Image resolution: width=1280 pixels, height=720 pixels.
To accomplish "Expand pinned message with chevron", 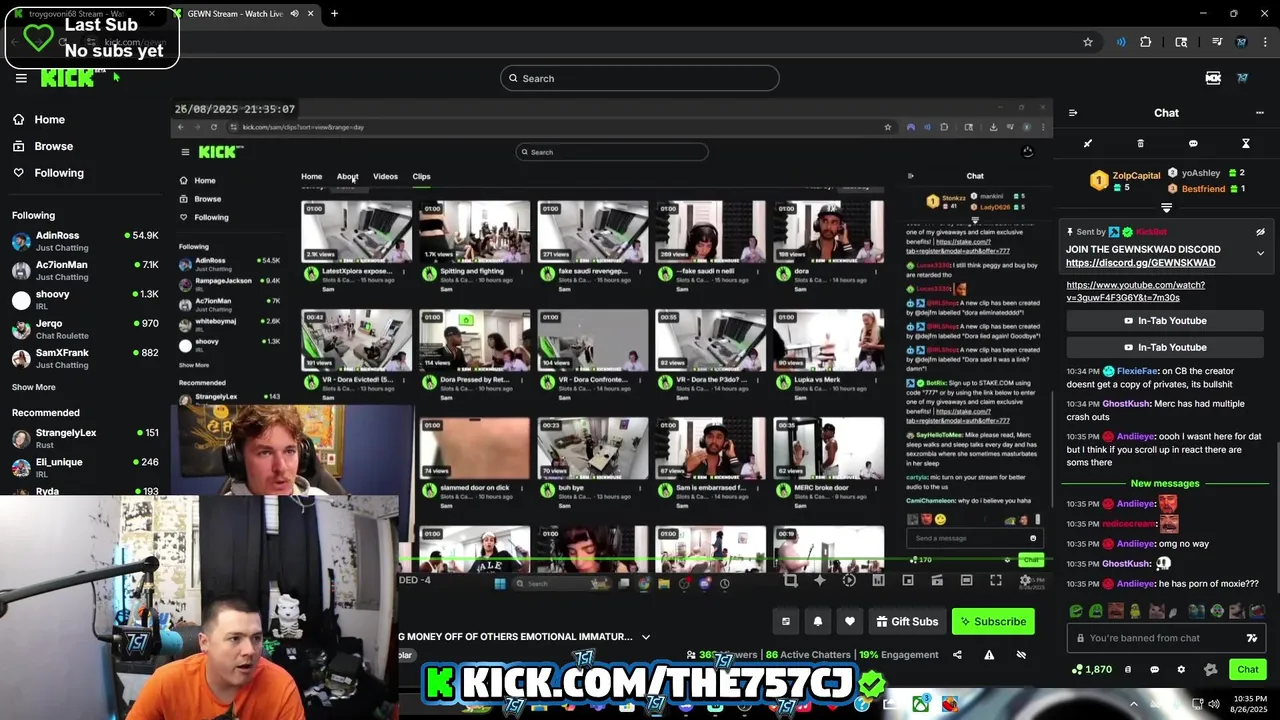I will [x=1260, y=253].
